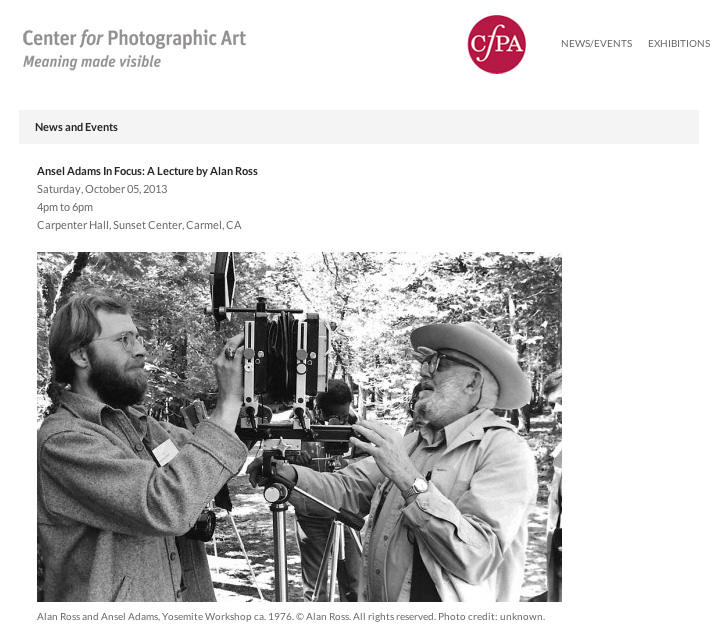Click the 'Meaning made visible' tagline
The height and width of the screenshot is (632, 717).
(x=92, y=62)
